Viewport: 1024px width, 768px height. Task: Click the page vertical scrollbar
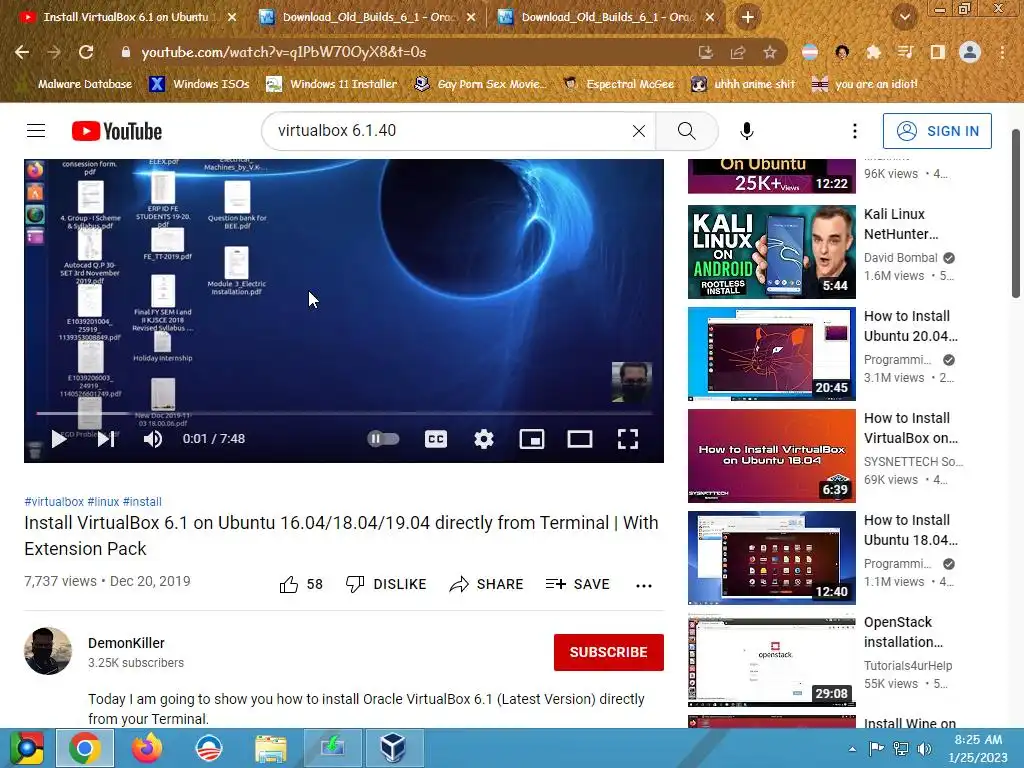click(x=1016, y=213)
